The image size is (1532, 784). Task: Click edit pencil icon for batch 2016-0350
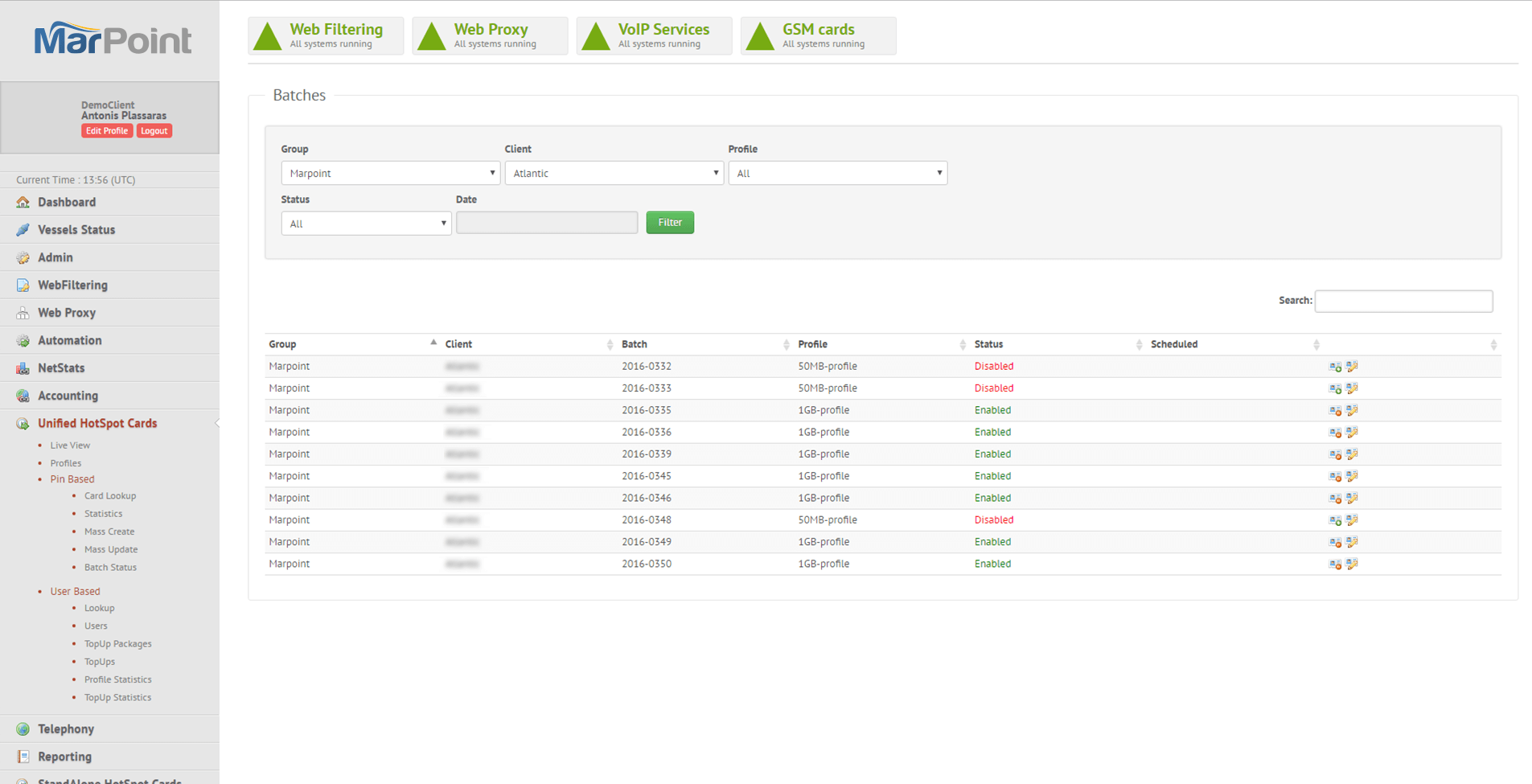1352,564
